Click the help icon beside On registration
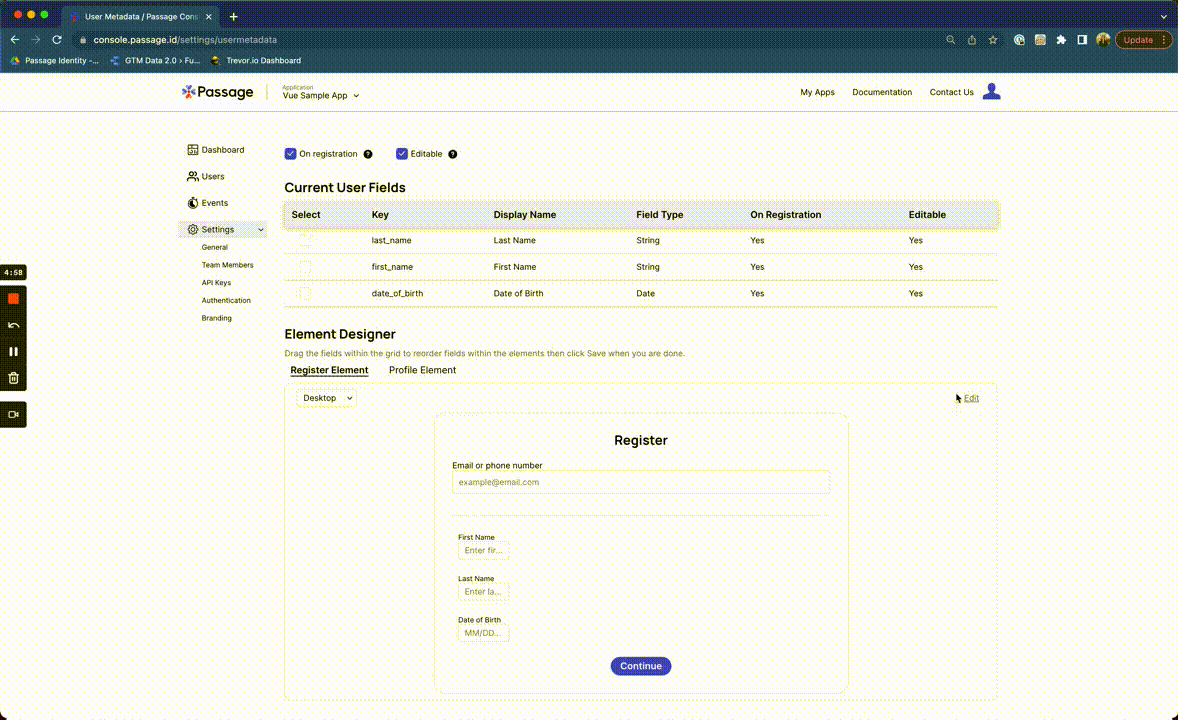Image resolution: width=1178 pixels, height=720 pixels. pos(367,154)
